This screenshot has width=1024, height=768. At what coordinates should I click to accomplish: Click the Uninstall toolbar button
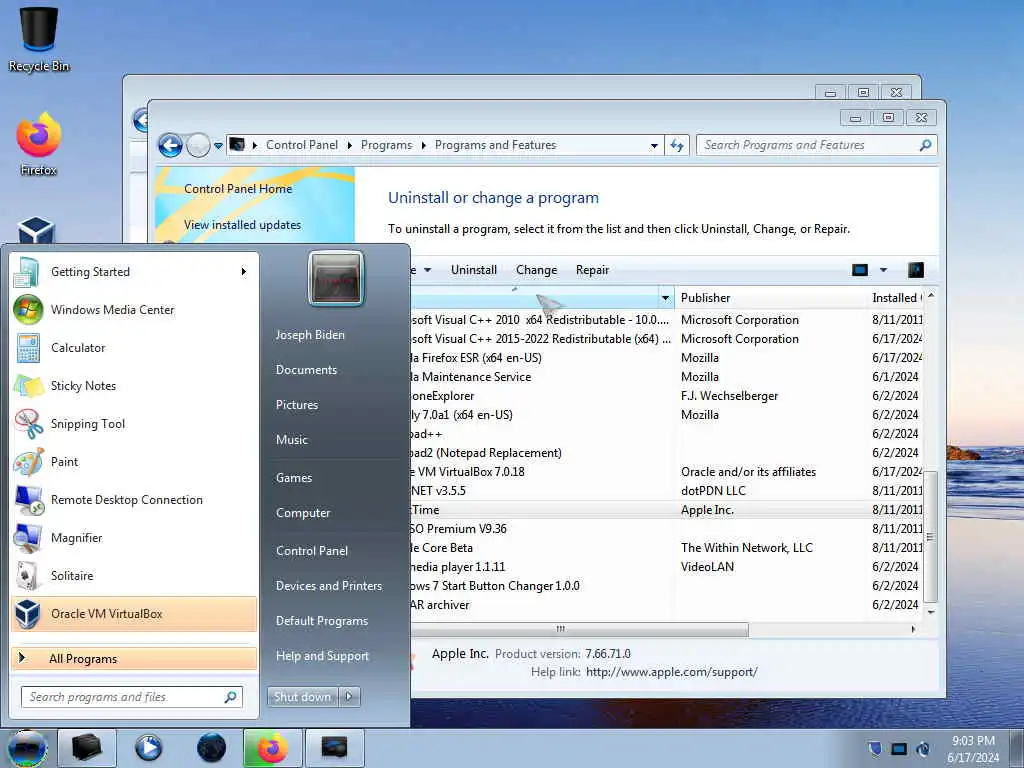(473, 270)
